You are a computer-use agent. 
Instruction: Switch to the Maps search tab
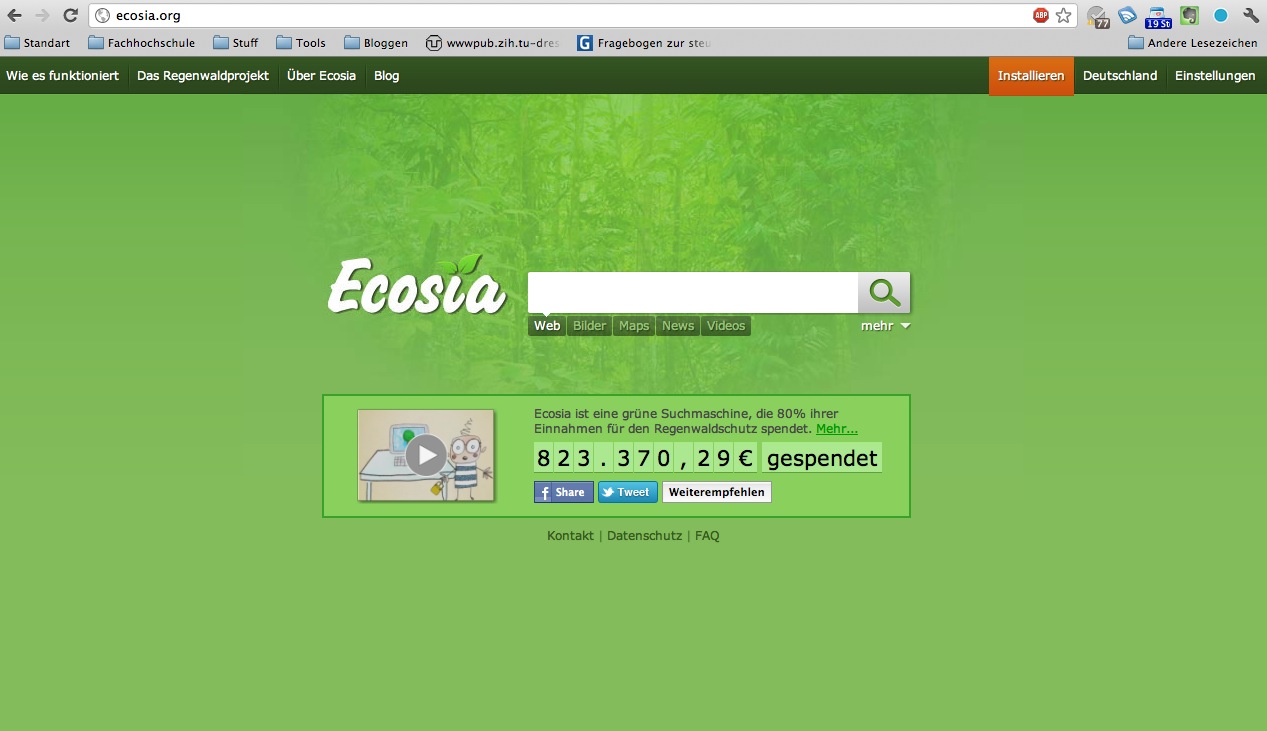634,326
